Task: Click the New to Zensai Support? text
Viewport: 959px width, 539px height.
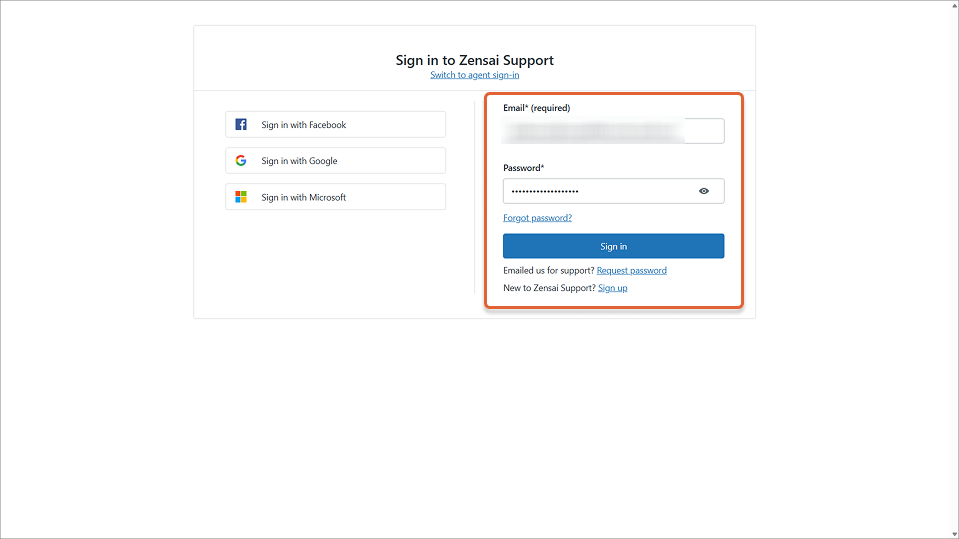Action: [549, 288]
